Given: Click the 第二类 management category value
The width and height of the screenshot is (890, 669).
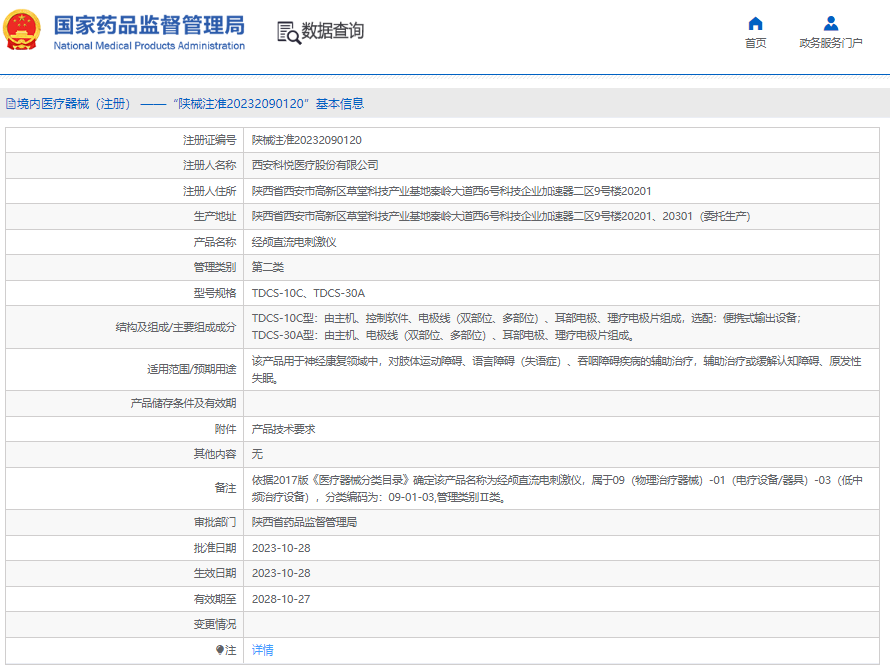Looking at the screenshot, I should pos(267,267).
